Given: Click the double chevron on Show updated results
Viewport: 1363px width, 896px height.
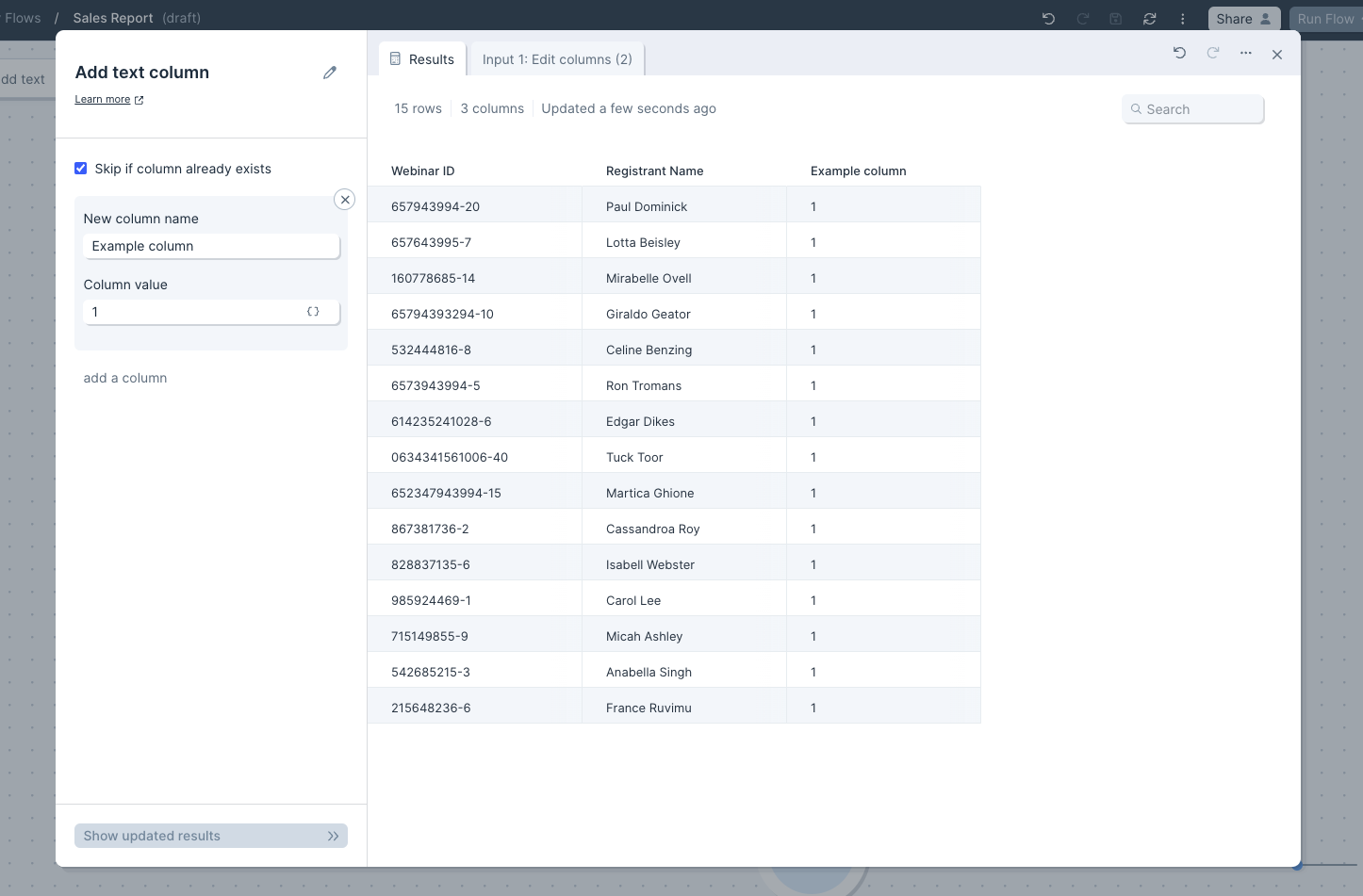Looking at the screenshot, I should pos(333,836).
